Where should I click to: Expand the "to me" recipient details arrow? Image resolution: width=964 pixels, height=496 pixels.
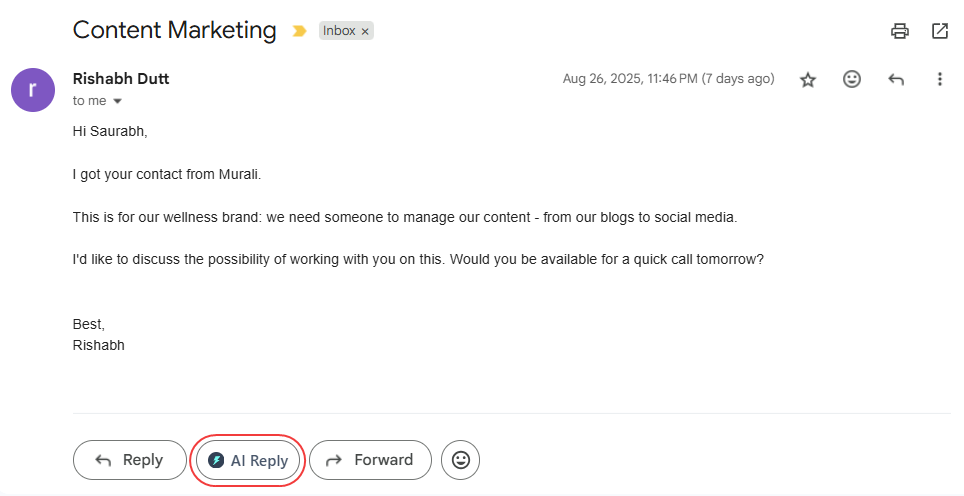click(x=117, y=101)
